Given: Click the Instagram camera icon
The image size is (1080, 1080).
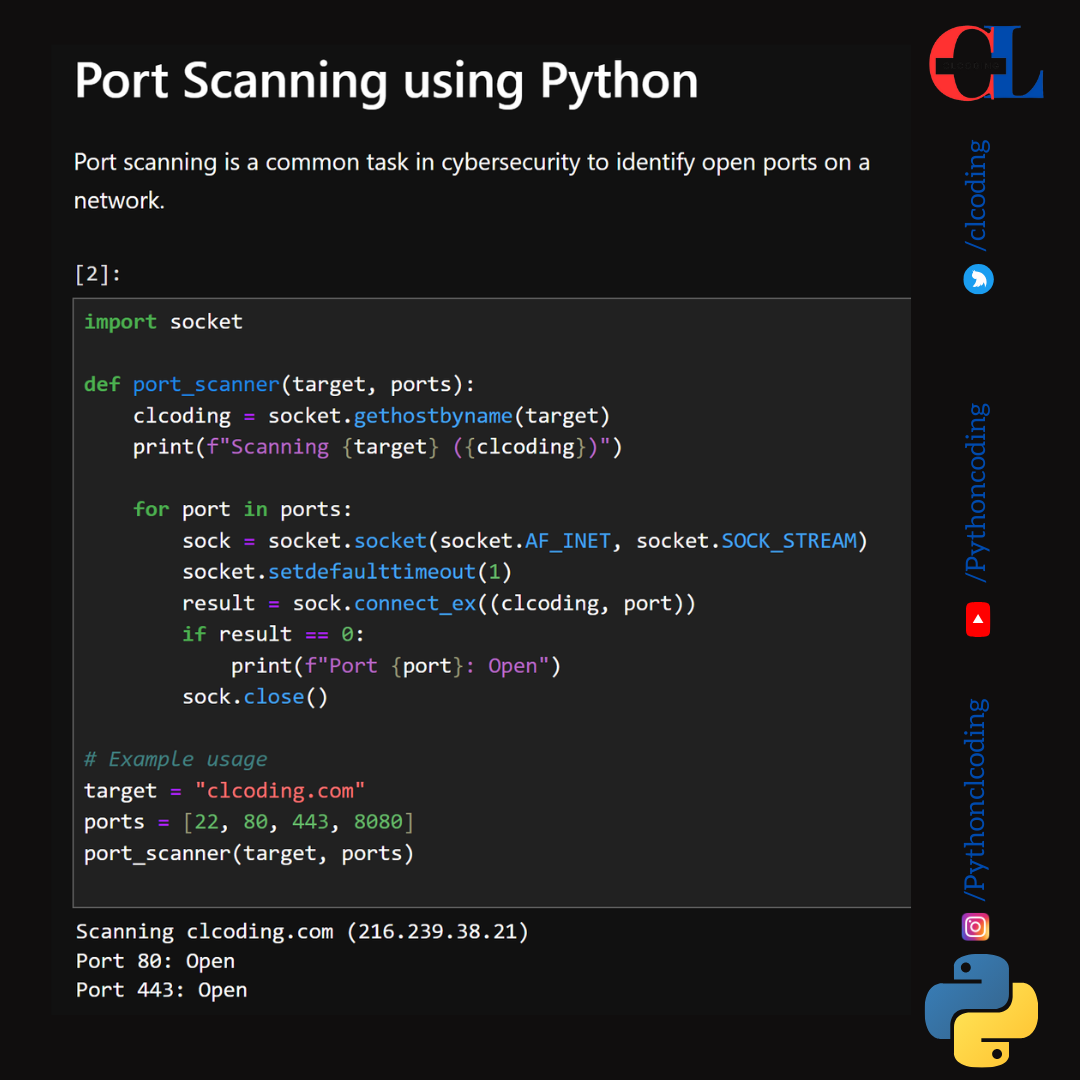Looking at the screenshot, I should coord(975,926).
